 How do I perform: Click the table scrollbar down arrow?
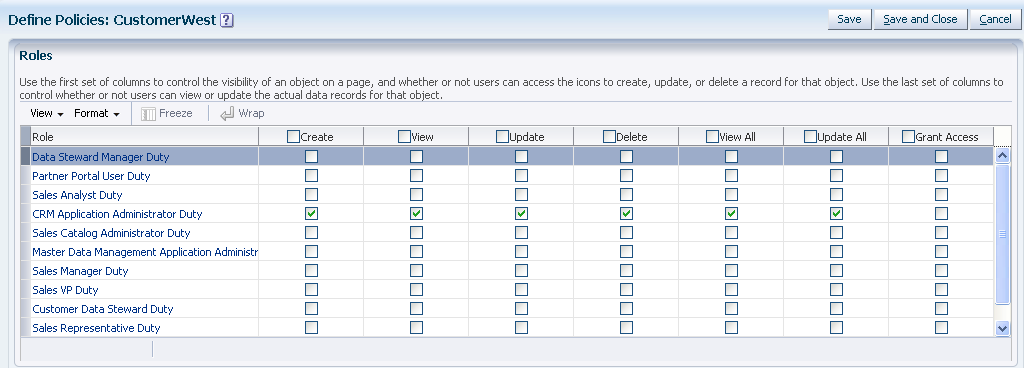pos(1002,329)
